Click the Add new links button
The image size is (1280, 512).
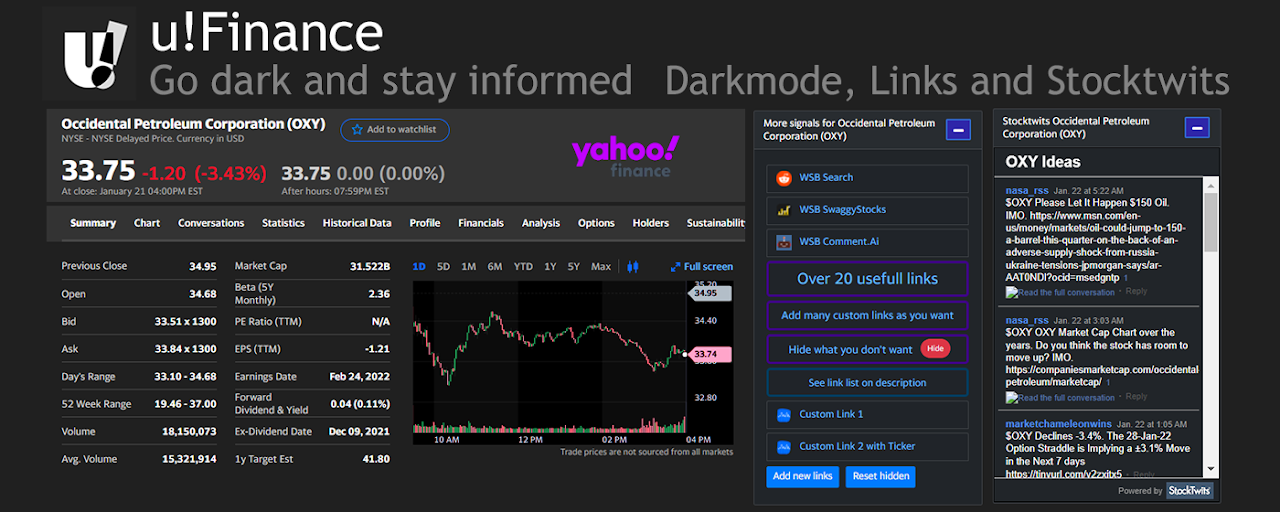pos(803,476)
